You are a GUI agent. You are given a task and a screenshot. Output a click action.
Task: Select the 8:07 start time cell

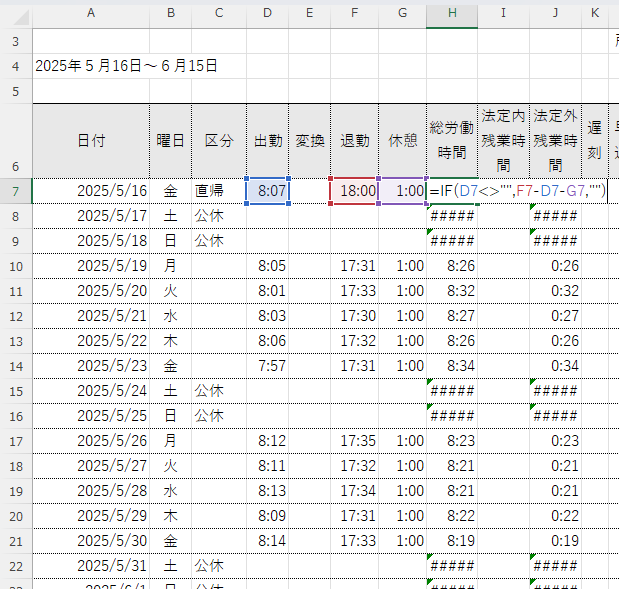[x=268, y=191]
